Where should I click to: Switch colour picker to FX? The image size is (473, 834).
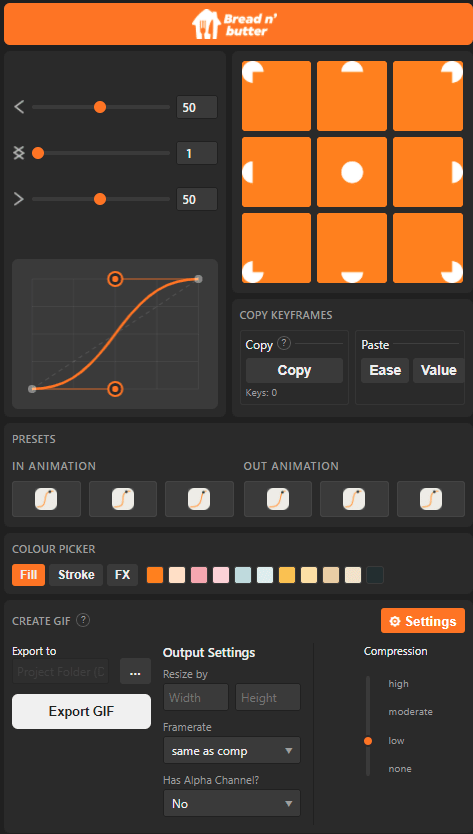(122, 575)
